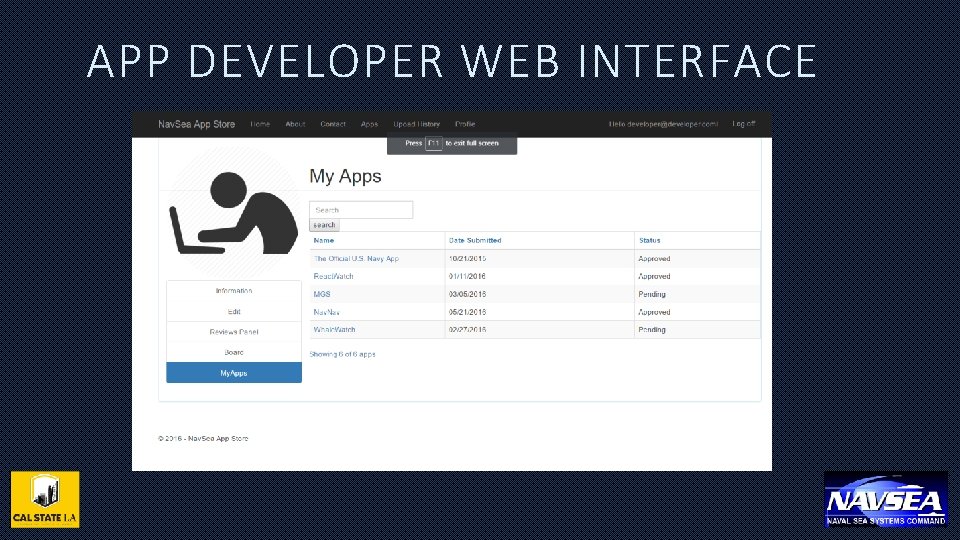
Task: Click Pending status in MGS row
Action: click(652, 294)
